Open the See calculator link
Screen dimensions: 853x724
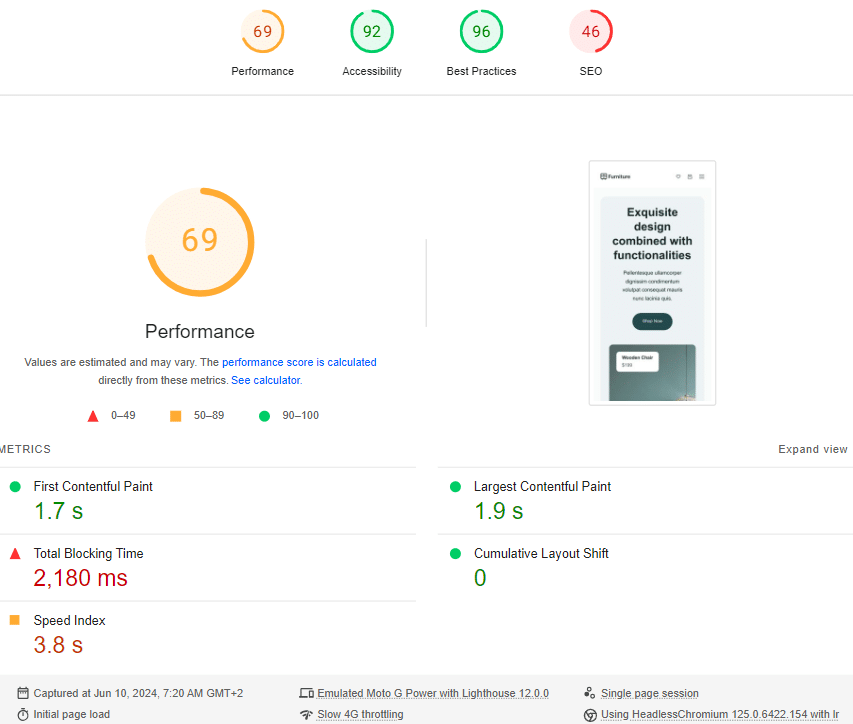pyautogui.click(x=265, y=380)
